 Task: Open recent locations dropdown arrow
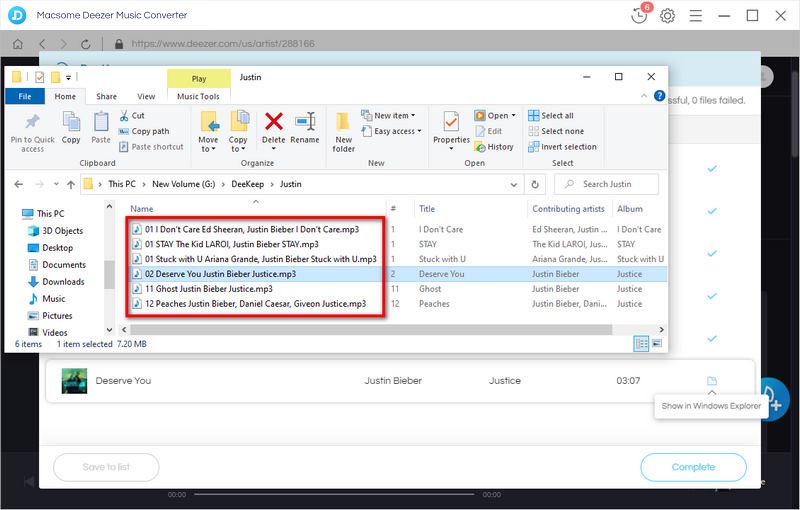56,185
